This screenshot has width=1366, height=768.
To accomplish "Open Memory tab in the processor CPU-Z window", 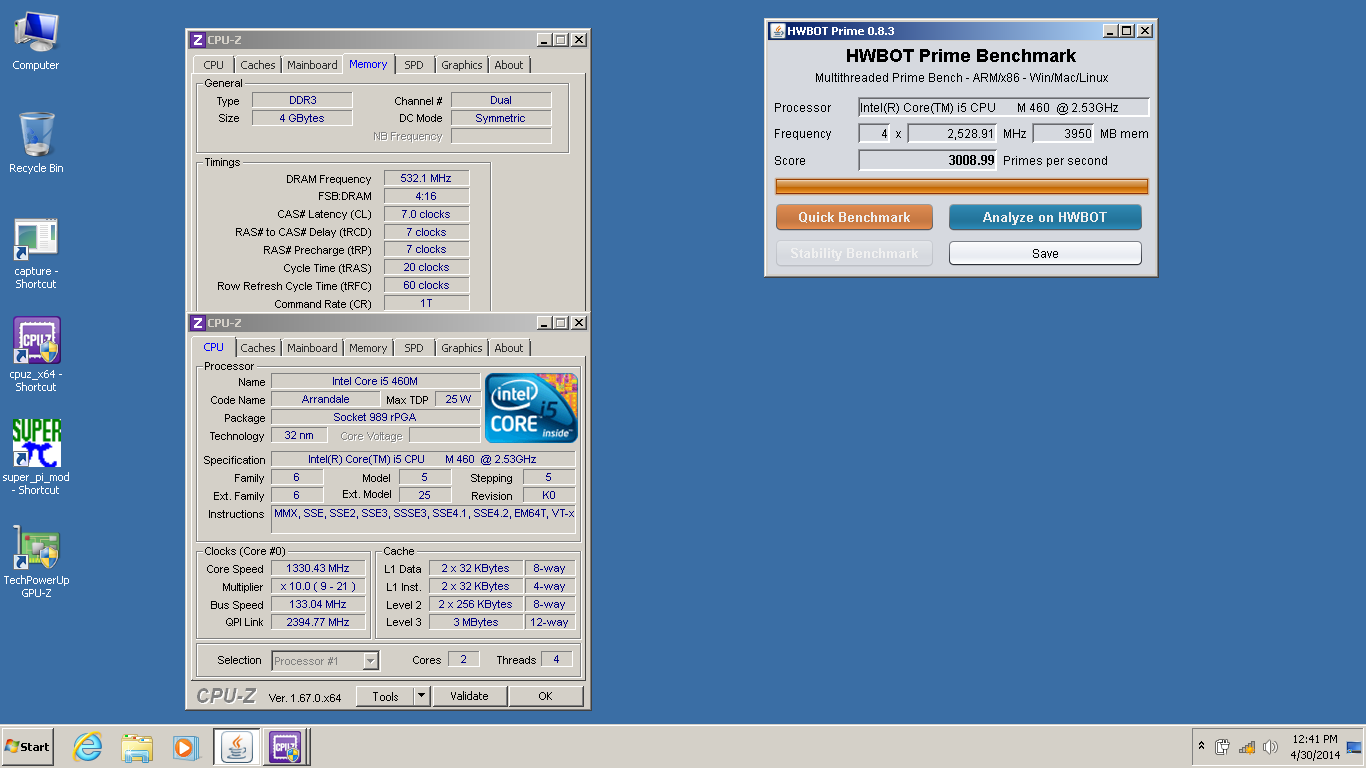I will pyautogui.click(x=368, y=348).
